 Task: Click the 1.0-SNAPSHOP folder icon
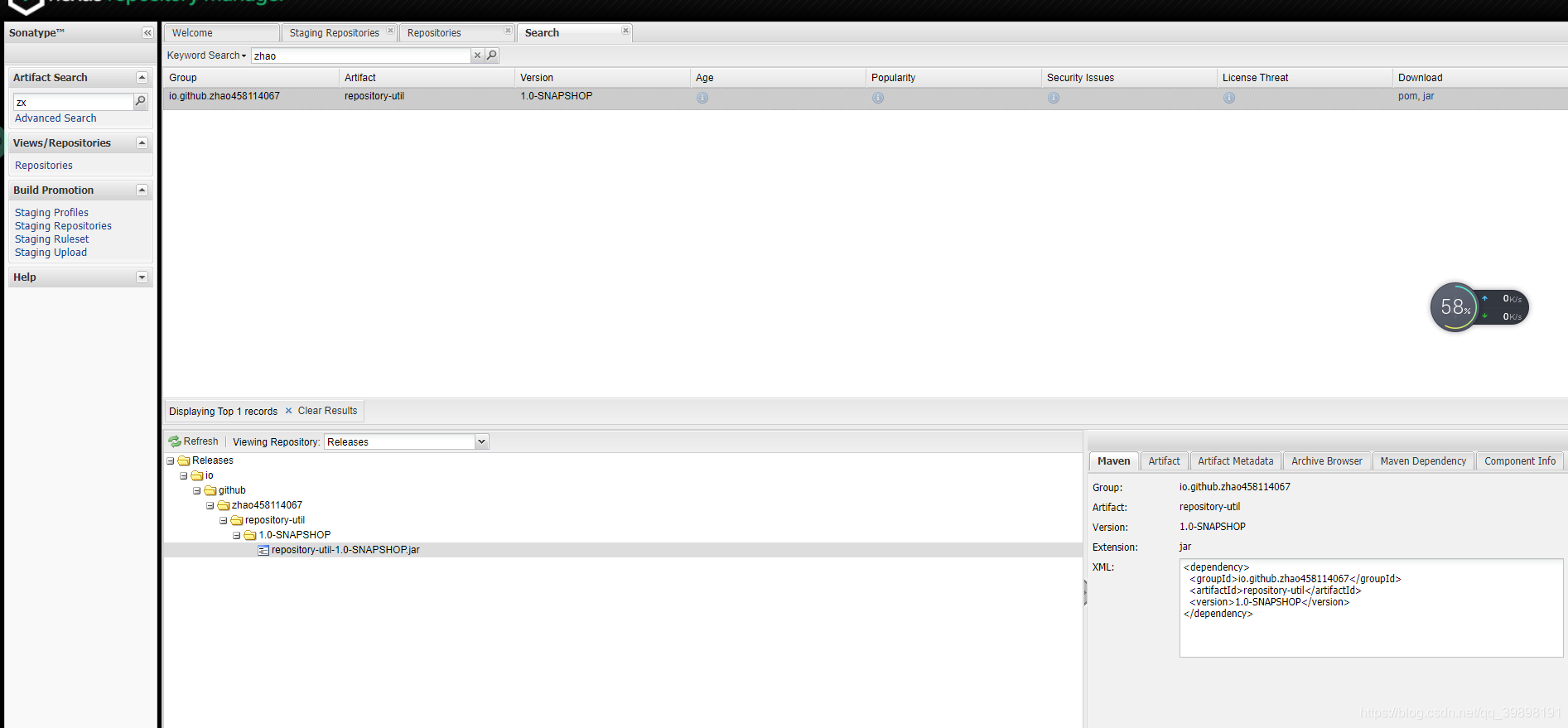(250, 535)
